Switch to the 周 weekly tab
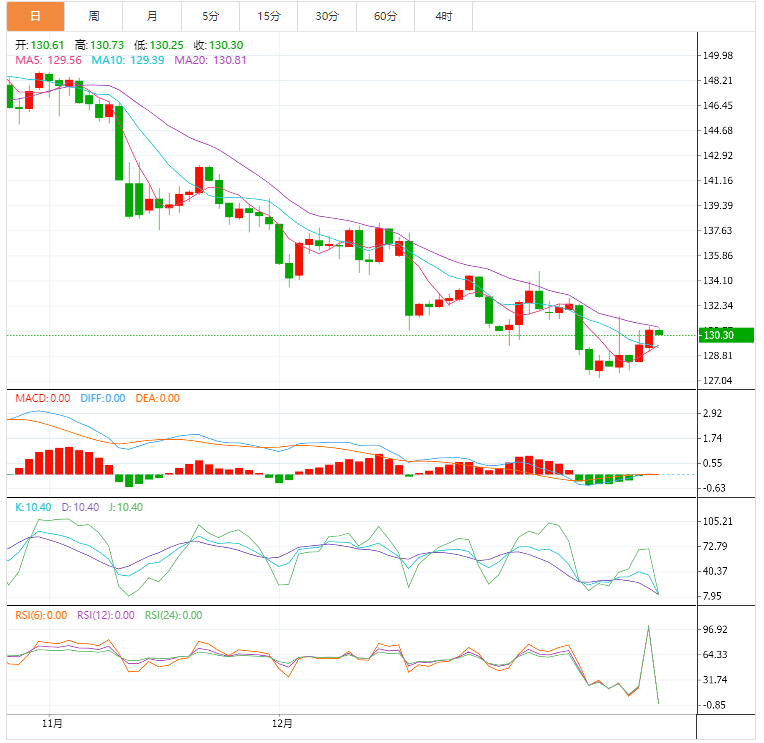764x743 pixels. click(94, 16)
